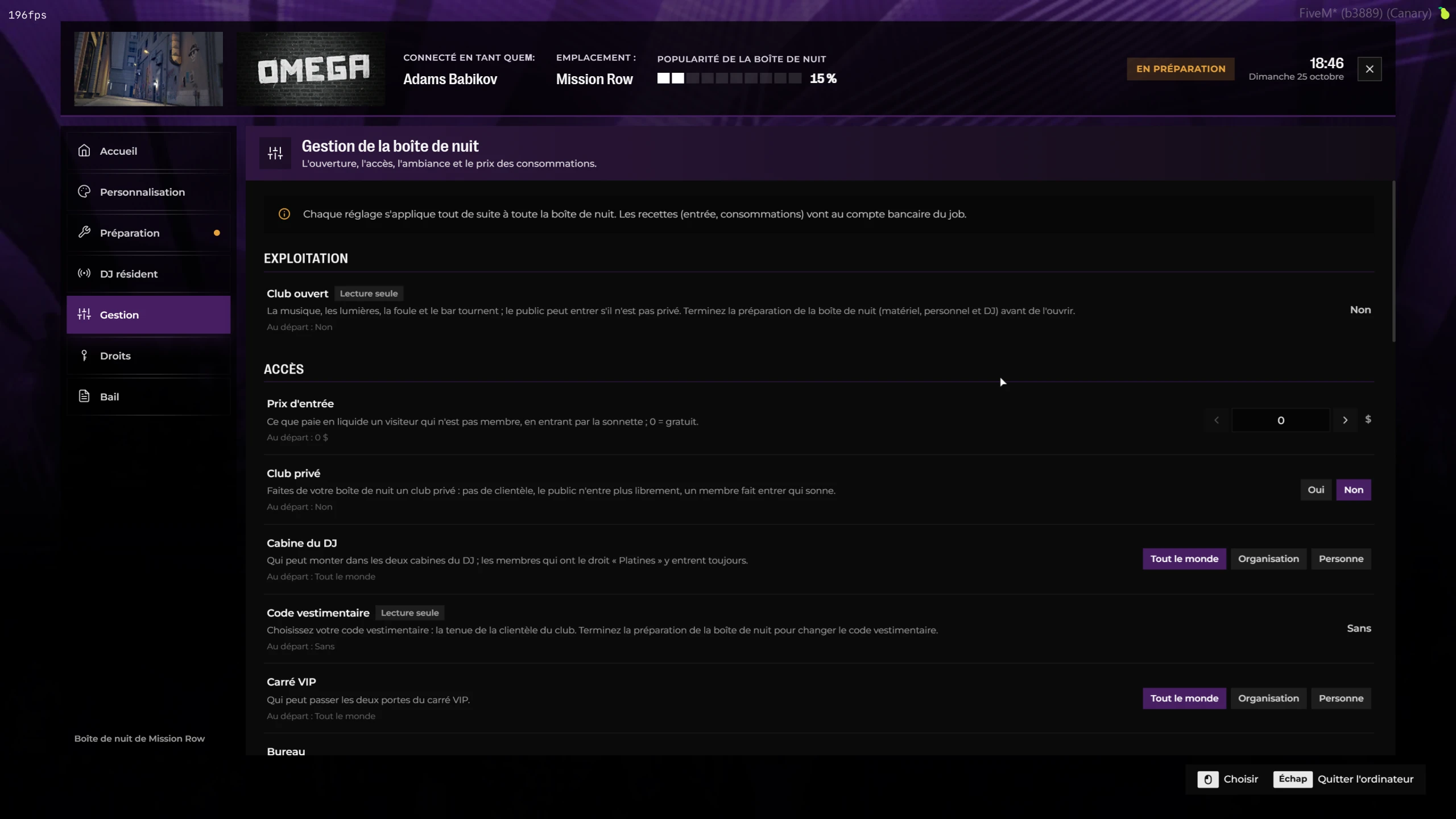
Task: Open the Accueil menu item
Action: (x=148, y=151)
